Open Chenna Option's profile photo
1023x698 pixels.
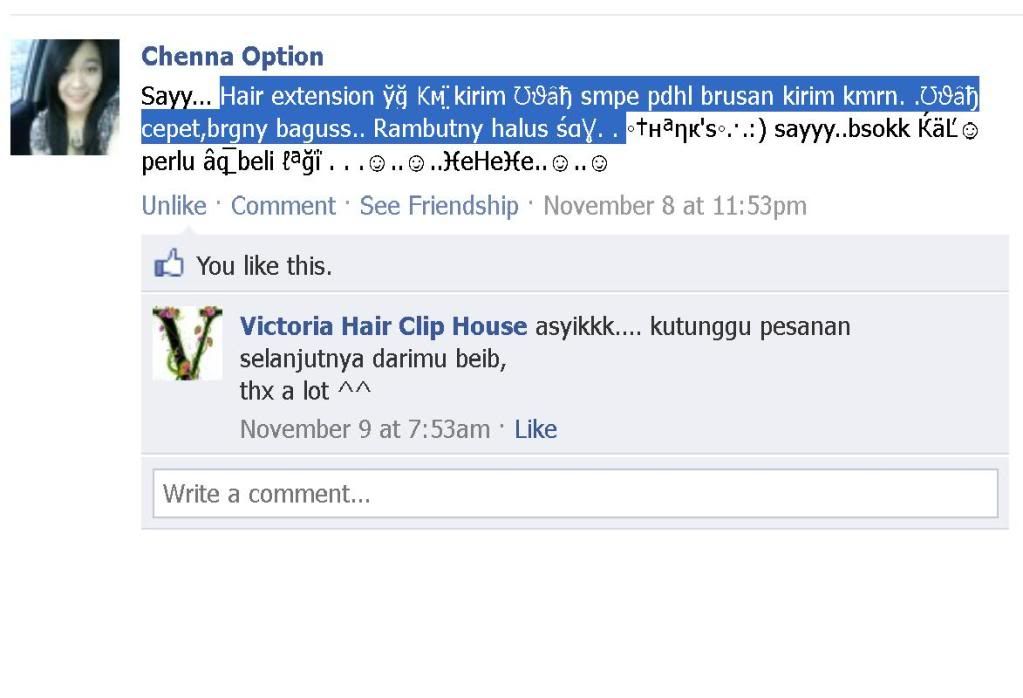(x=65, y=97)
